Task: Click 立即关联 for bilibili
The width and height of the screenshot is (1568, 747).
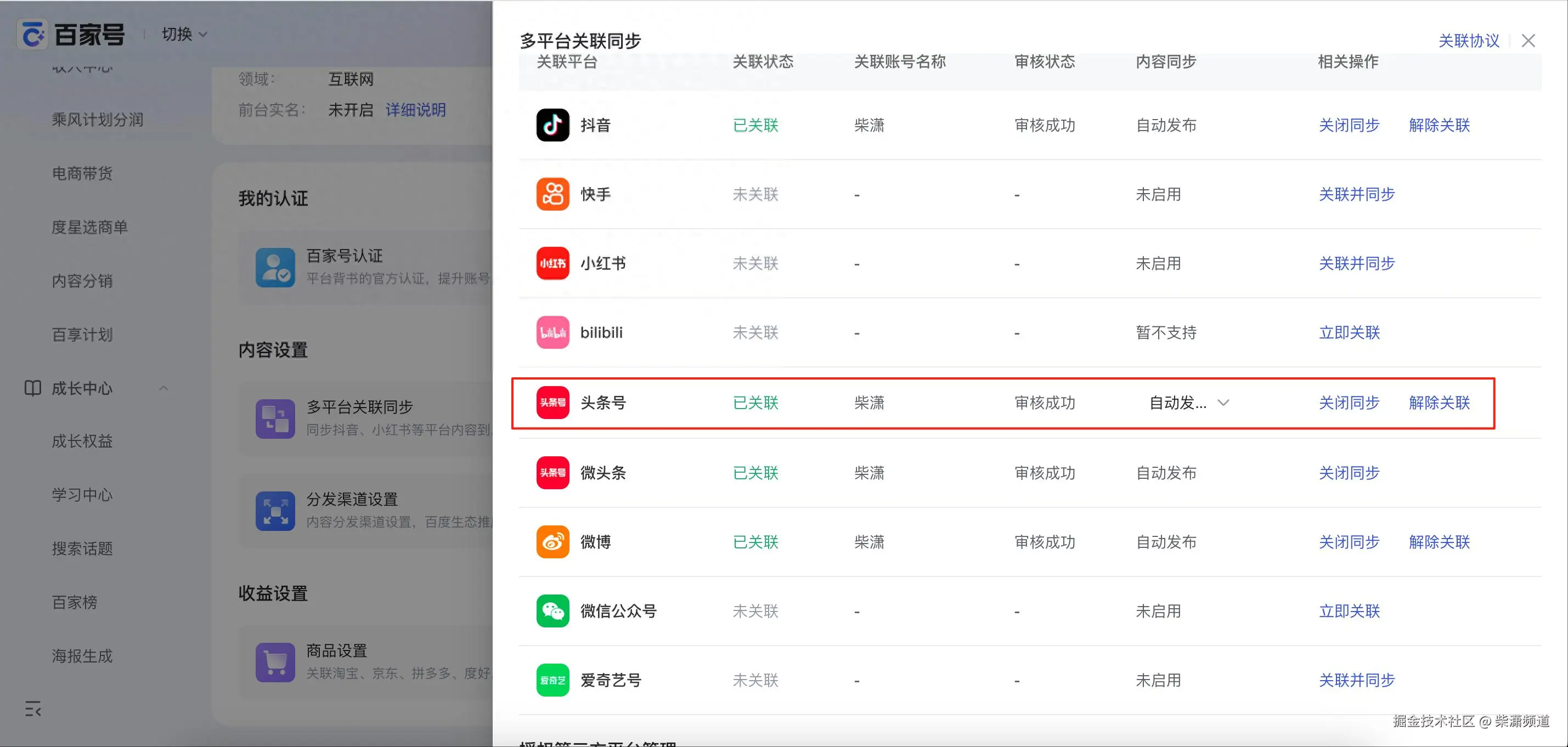Action: pos(1348,333)
